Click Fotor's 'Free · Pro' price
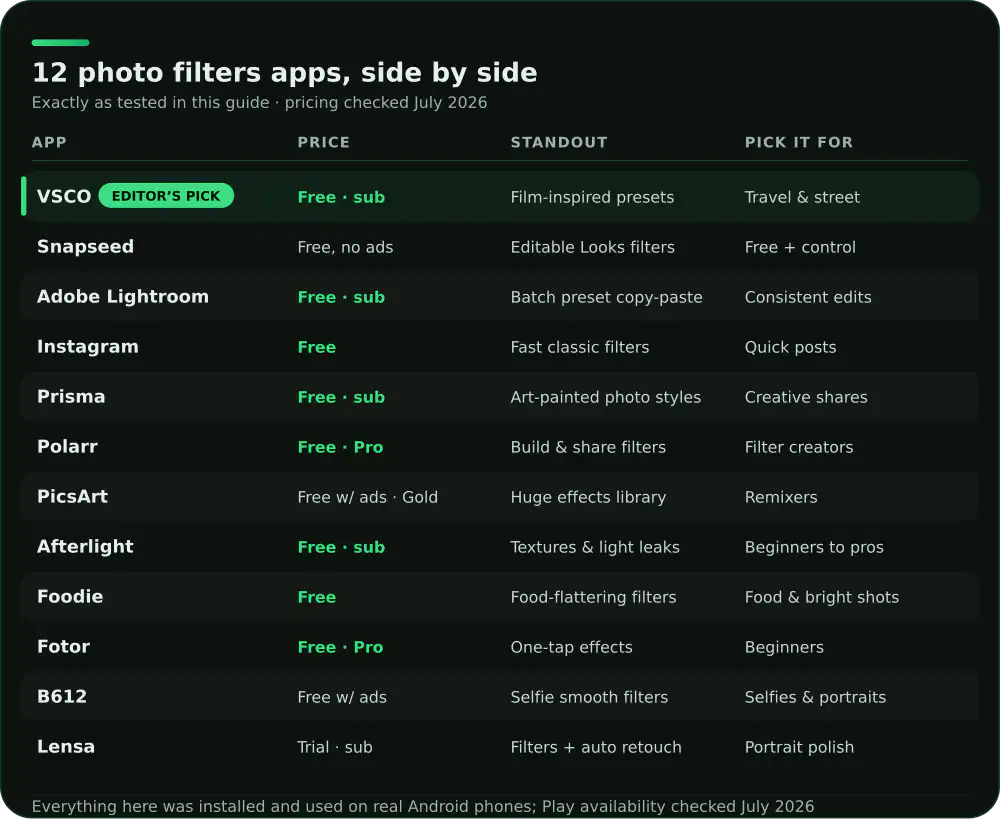1000x819 pixels. (x=341, y=647)
